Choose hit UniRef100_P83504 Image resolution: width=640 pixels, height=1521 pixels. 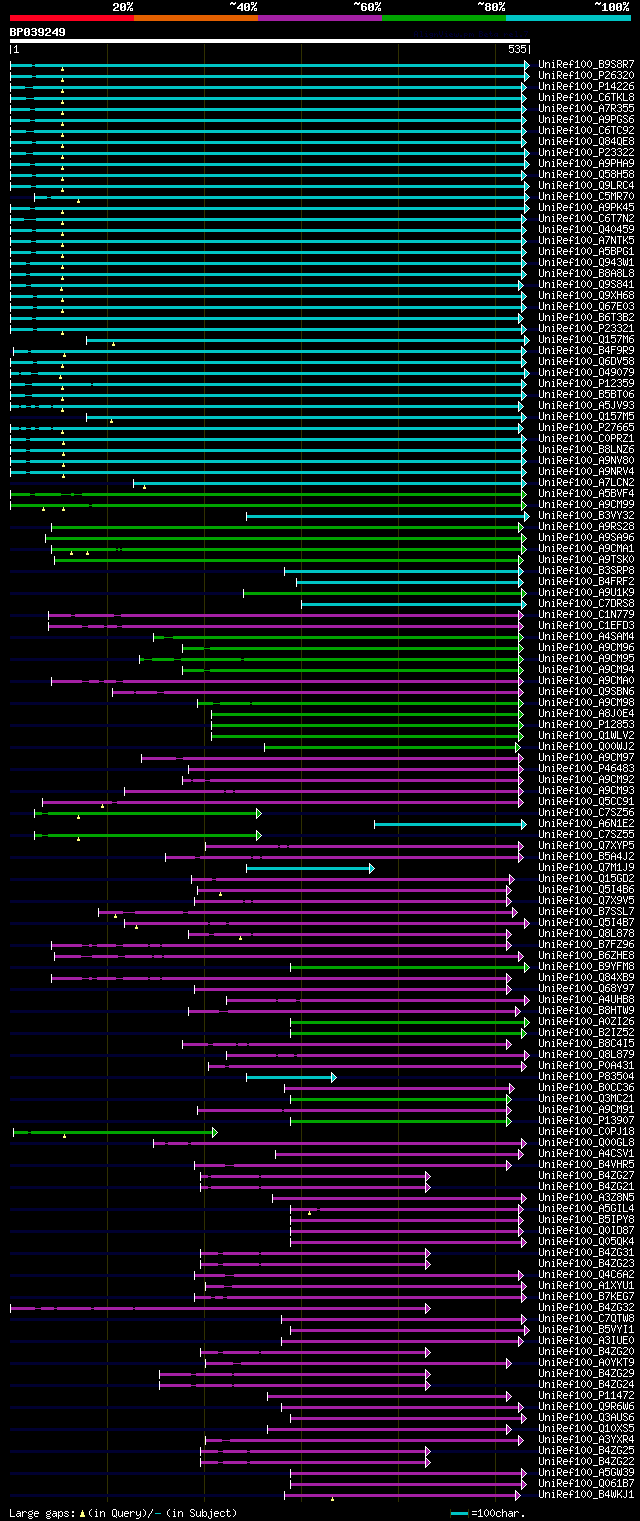(586, 1076)
